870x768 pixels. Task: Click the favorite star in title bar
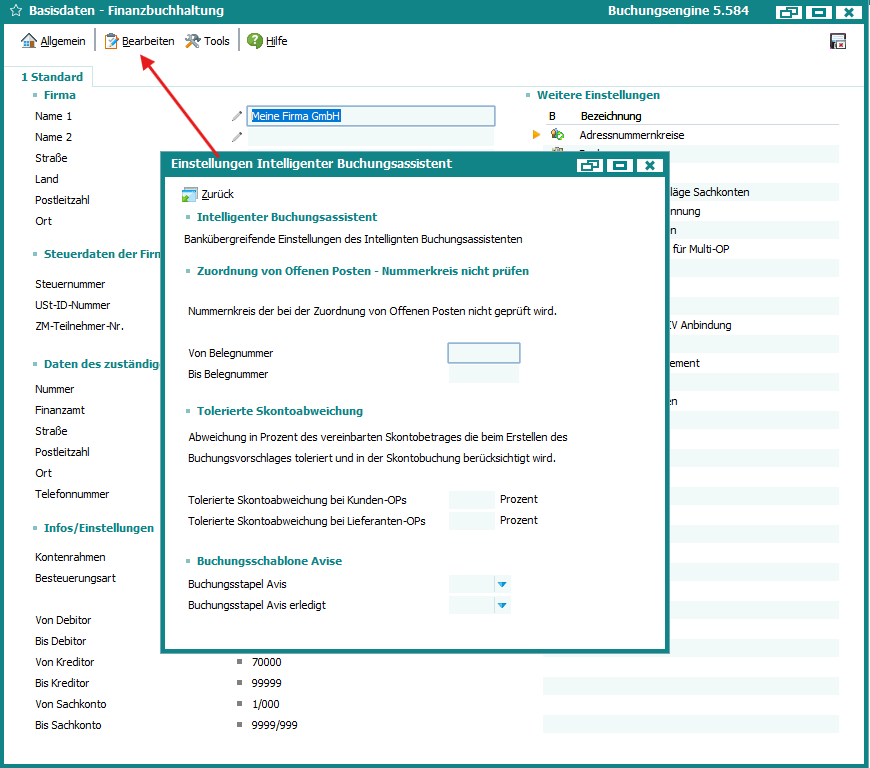[15, 11]
